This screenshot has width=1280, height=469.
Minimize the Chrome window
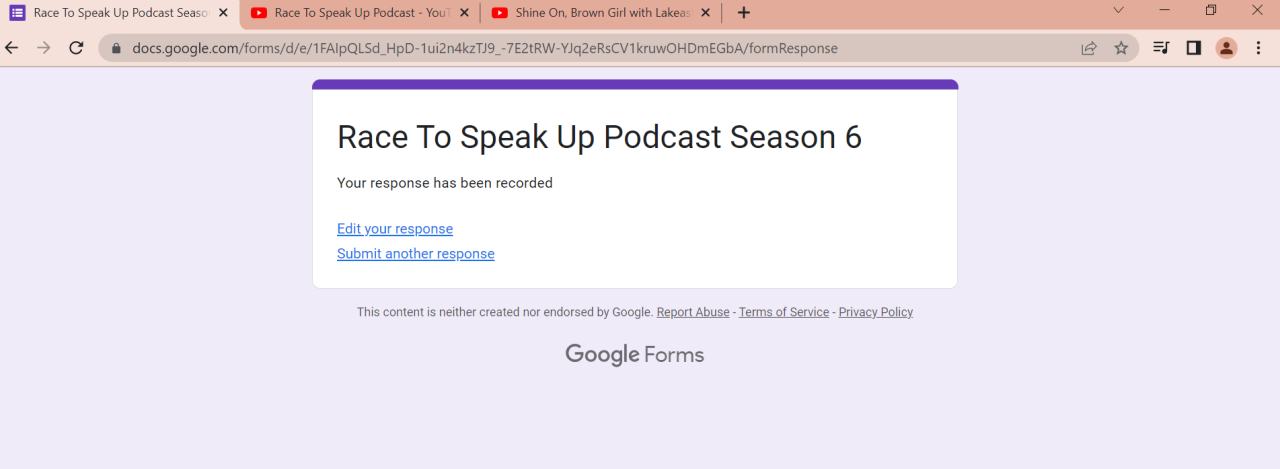[1165, 10]
